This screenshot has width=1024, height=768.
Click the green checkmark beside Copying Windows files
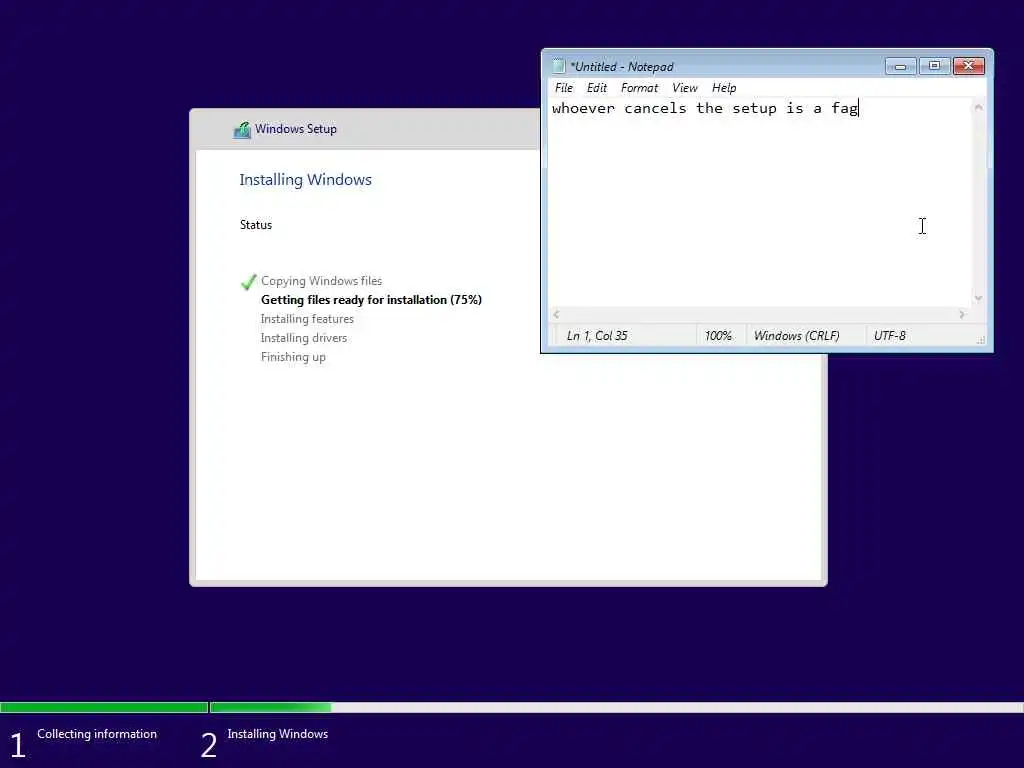click(x=248, y=281)
